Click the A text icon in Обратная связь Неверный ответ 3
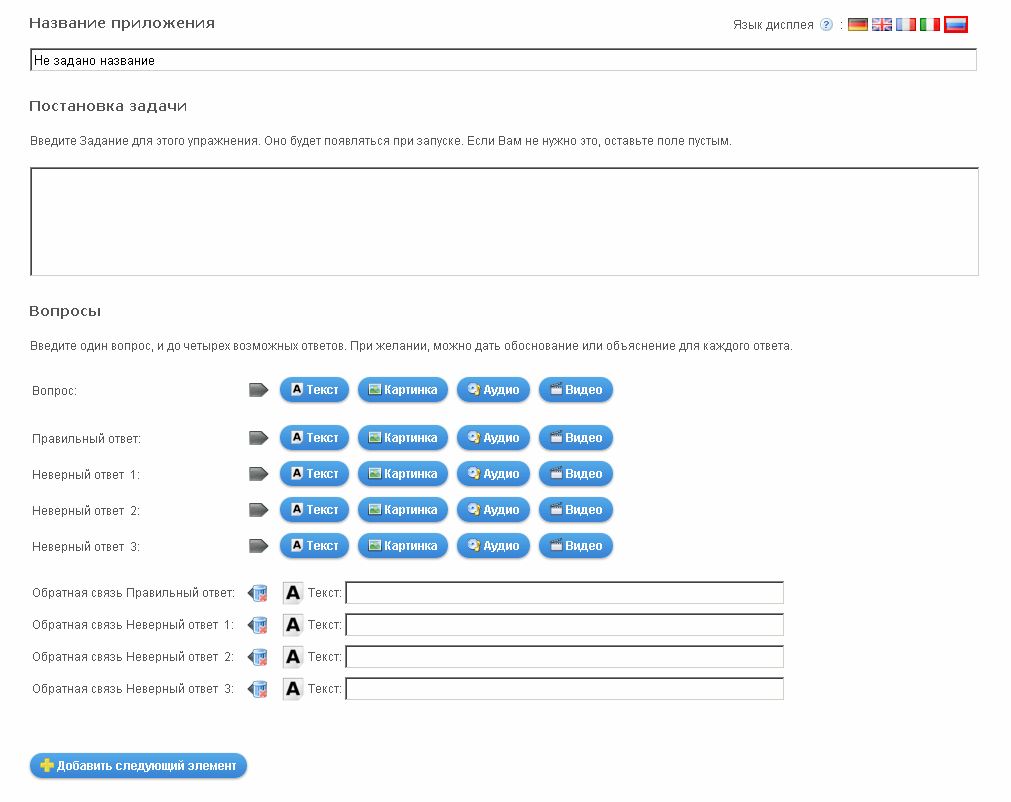1011x802 pixels. [293, 689]
